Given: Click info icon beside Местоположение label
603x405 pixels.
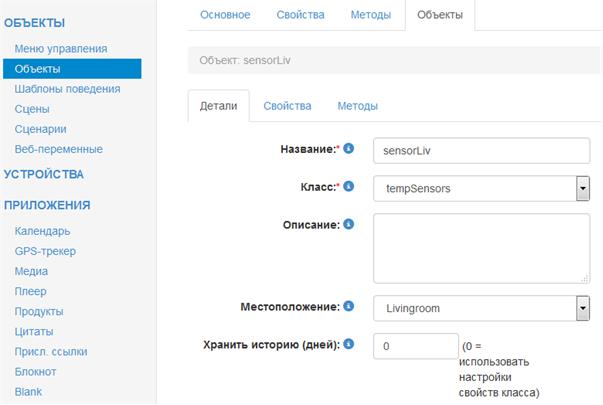Looking at the screenshot, I should tap(349, 306).
